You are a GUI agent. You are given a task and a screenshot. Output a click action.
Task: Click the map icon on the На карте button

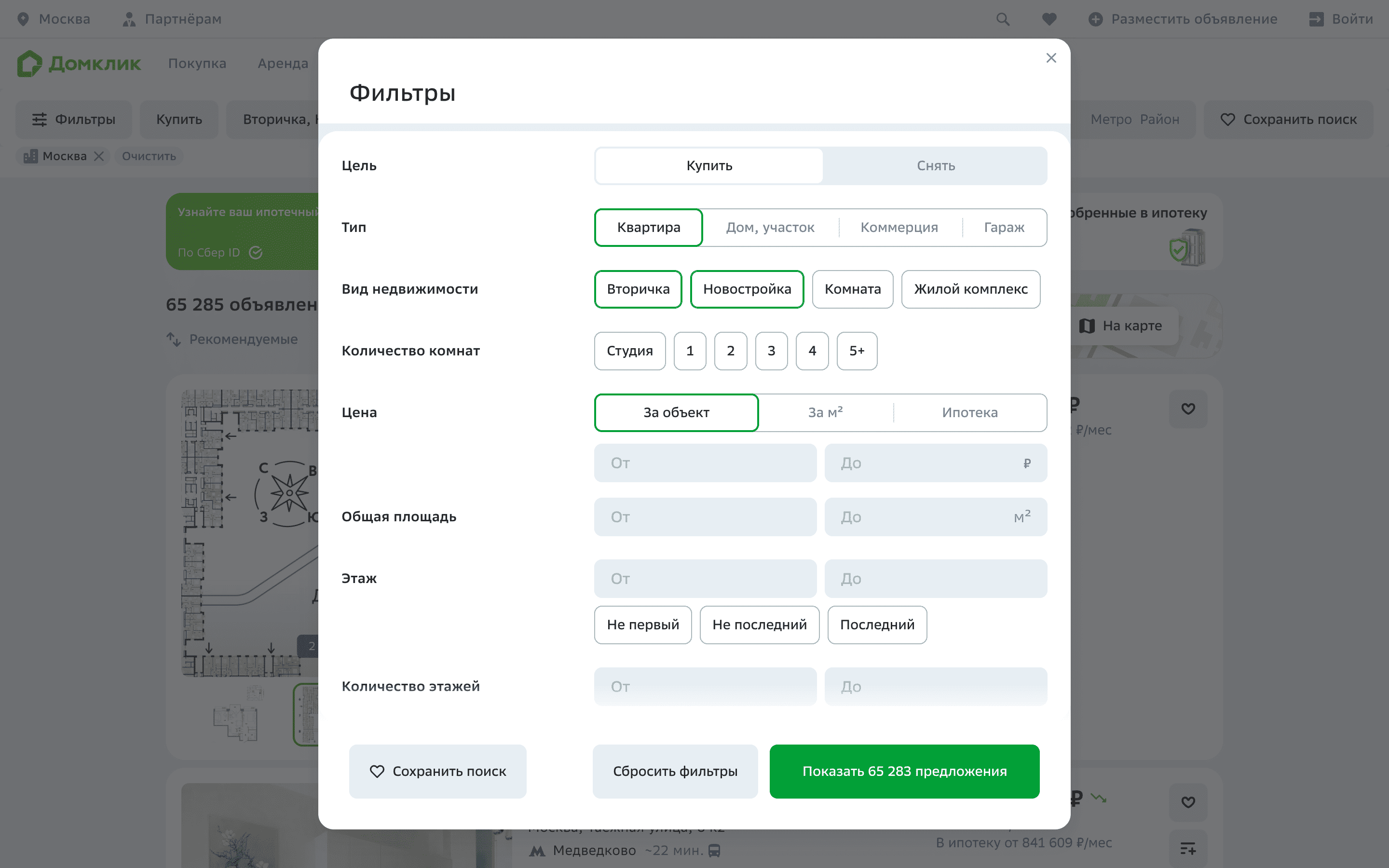pos(1087,326)
